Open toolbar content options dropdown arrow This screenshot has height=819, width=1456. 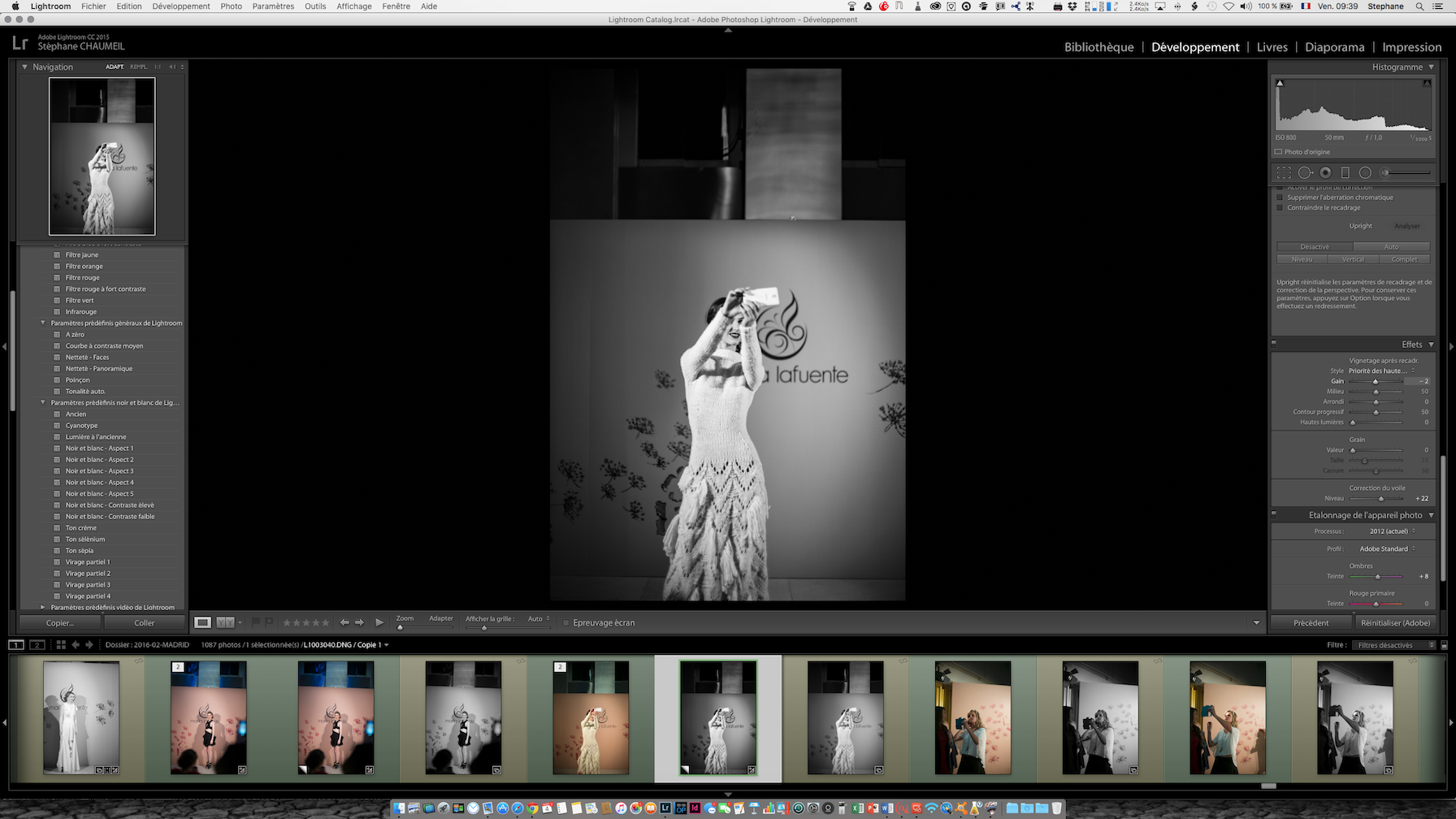[1256, 623]
